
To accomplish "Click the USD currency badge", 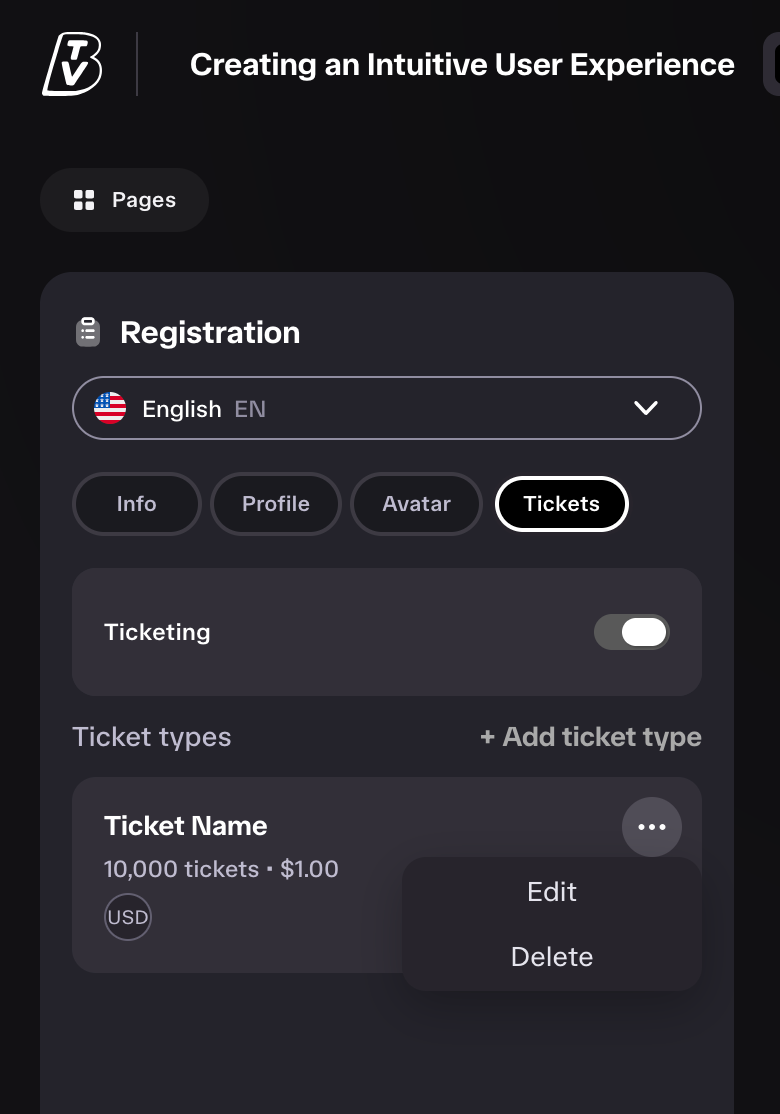I will pos(128,917).
